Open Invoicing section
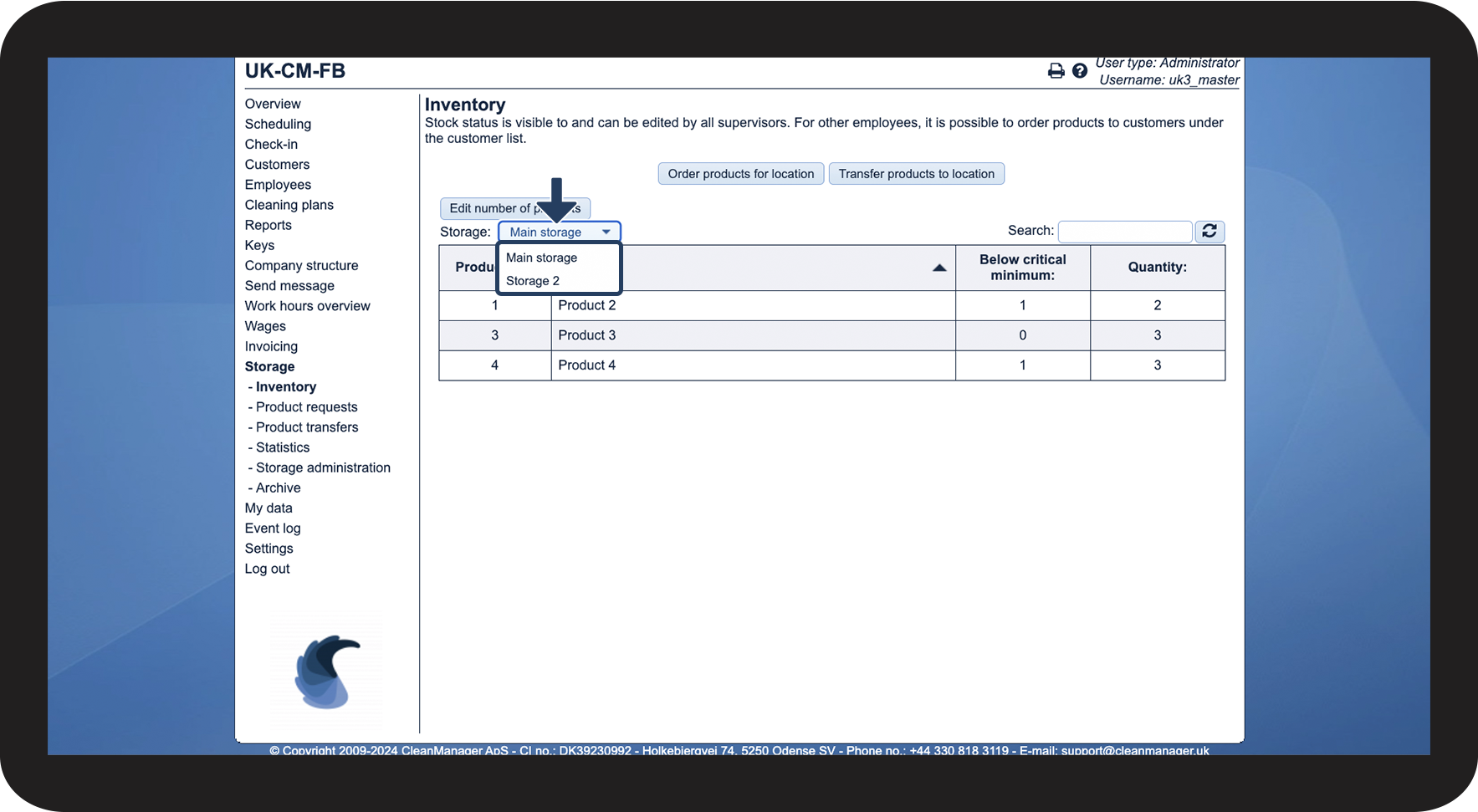This screenshot has width=1478, height=812. pyautogui.click(x=271, y=346)
